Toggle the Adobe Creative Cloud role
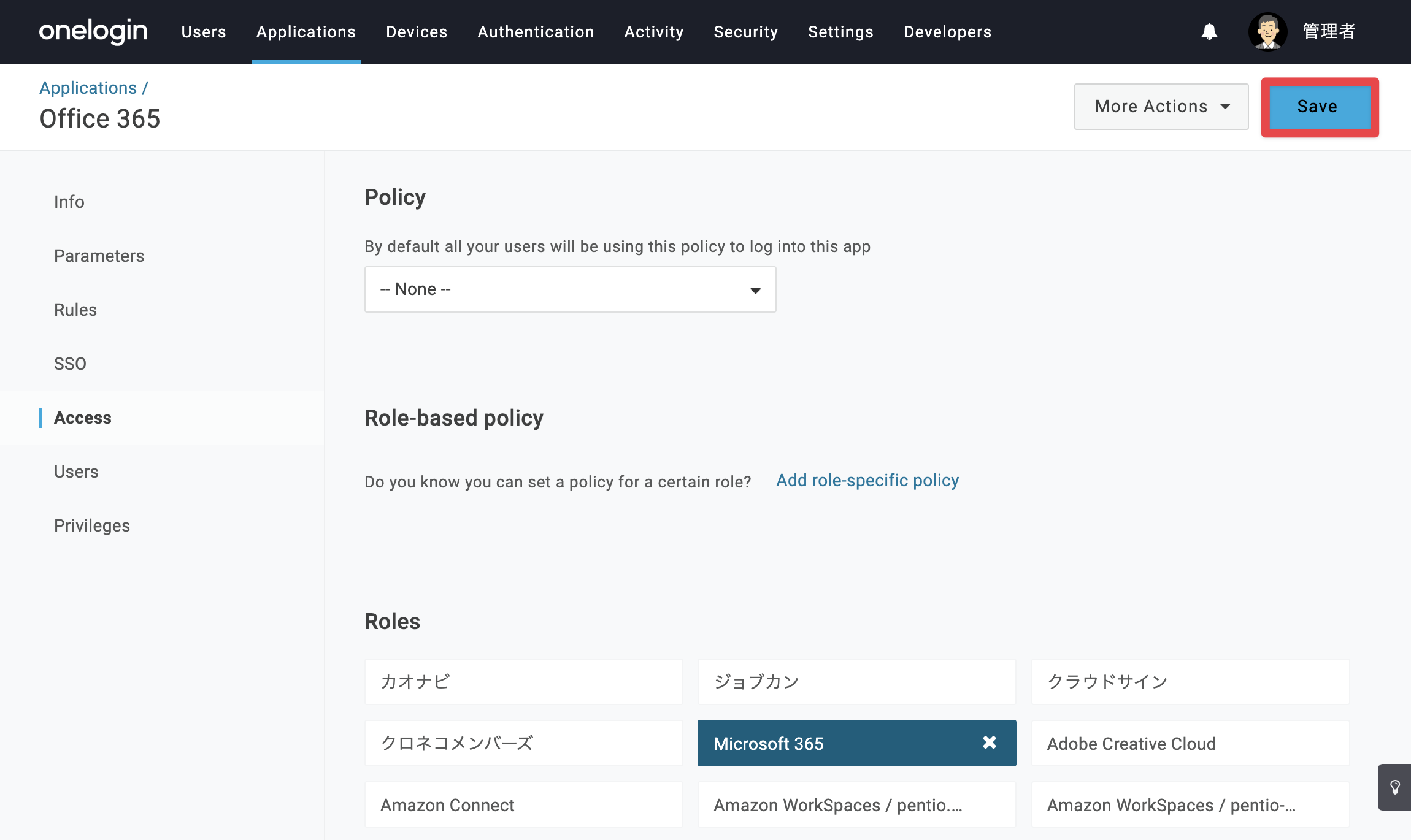This screenshot has width=1411, height=840. (x=1190, y=743)
